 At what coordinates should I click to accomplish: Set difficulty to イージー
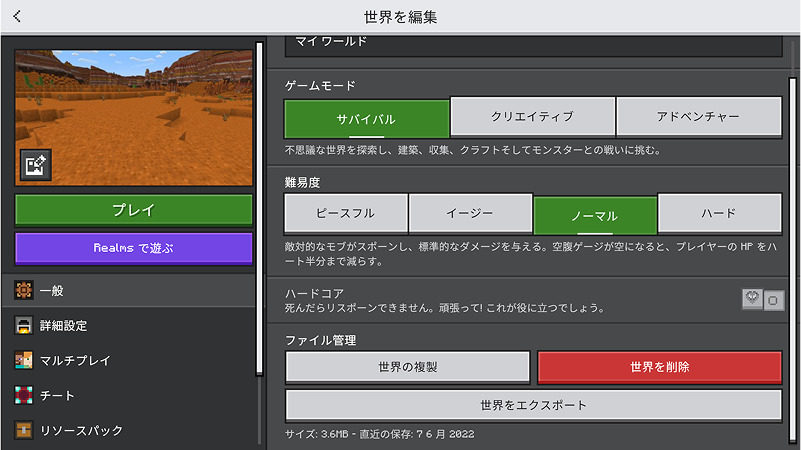[470, 213]
